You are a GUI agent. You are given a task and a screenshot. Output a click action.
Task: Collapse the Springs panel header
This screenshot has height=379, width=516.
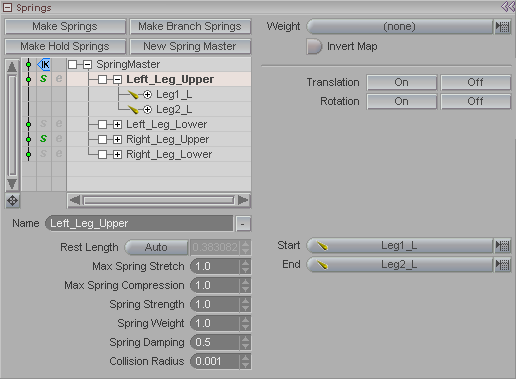pos(7,7)
